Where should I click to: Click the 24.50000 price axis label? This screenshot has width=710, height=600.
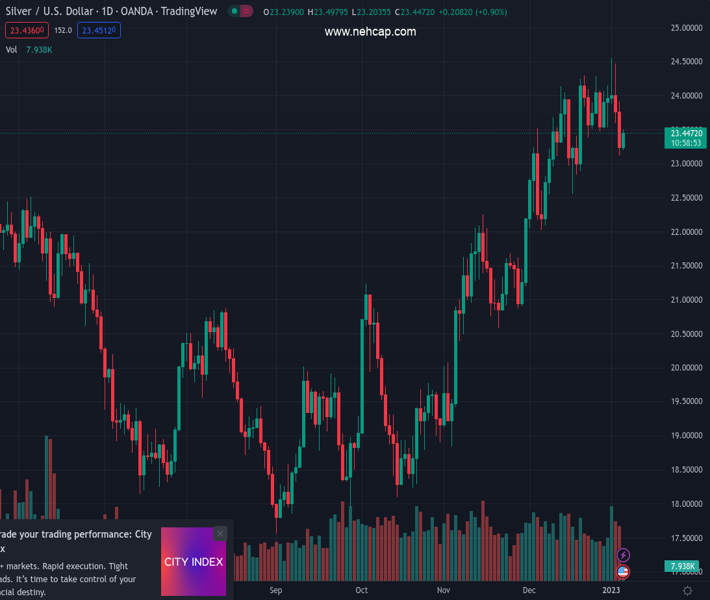click(686, 62)
